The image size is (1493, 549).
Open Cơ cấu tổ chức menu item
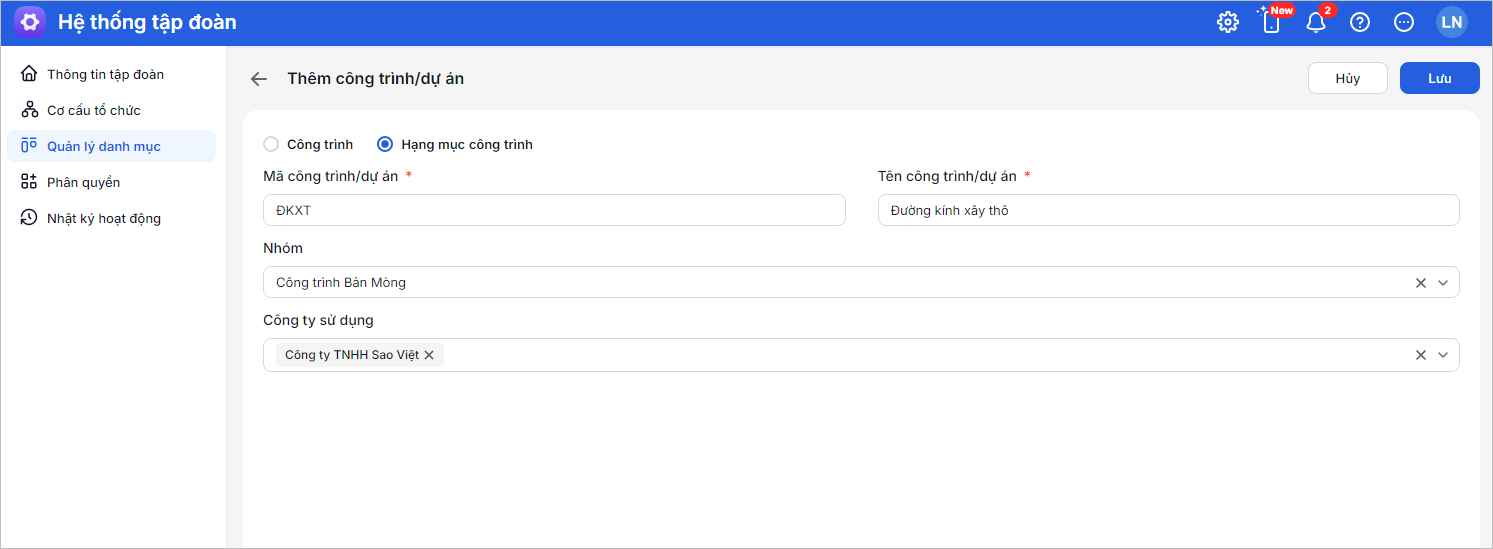[x=93, y=110]
